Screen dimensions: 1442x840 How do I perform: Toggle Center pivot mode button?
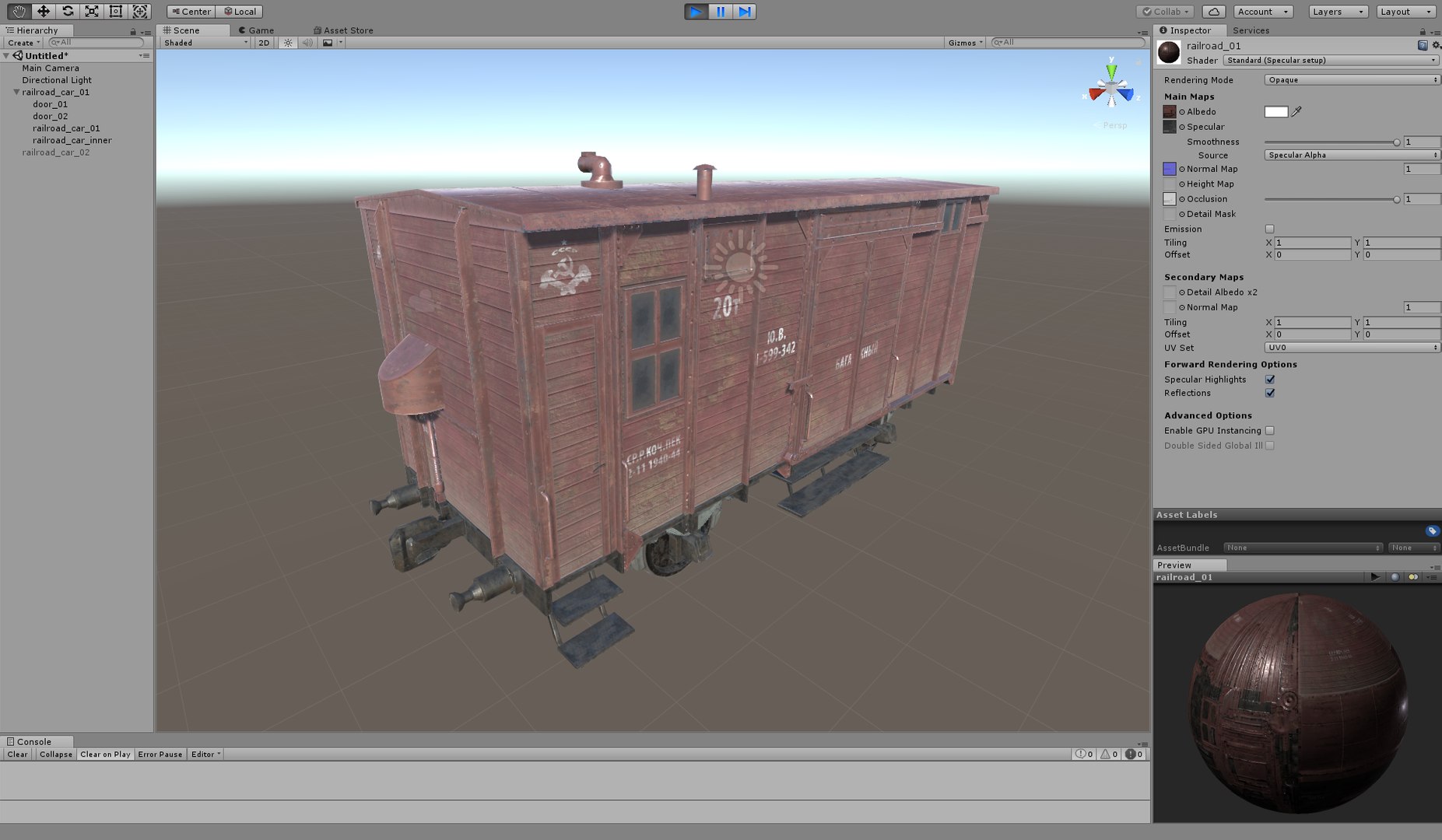191,12
